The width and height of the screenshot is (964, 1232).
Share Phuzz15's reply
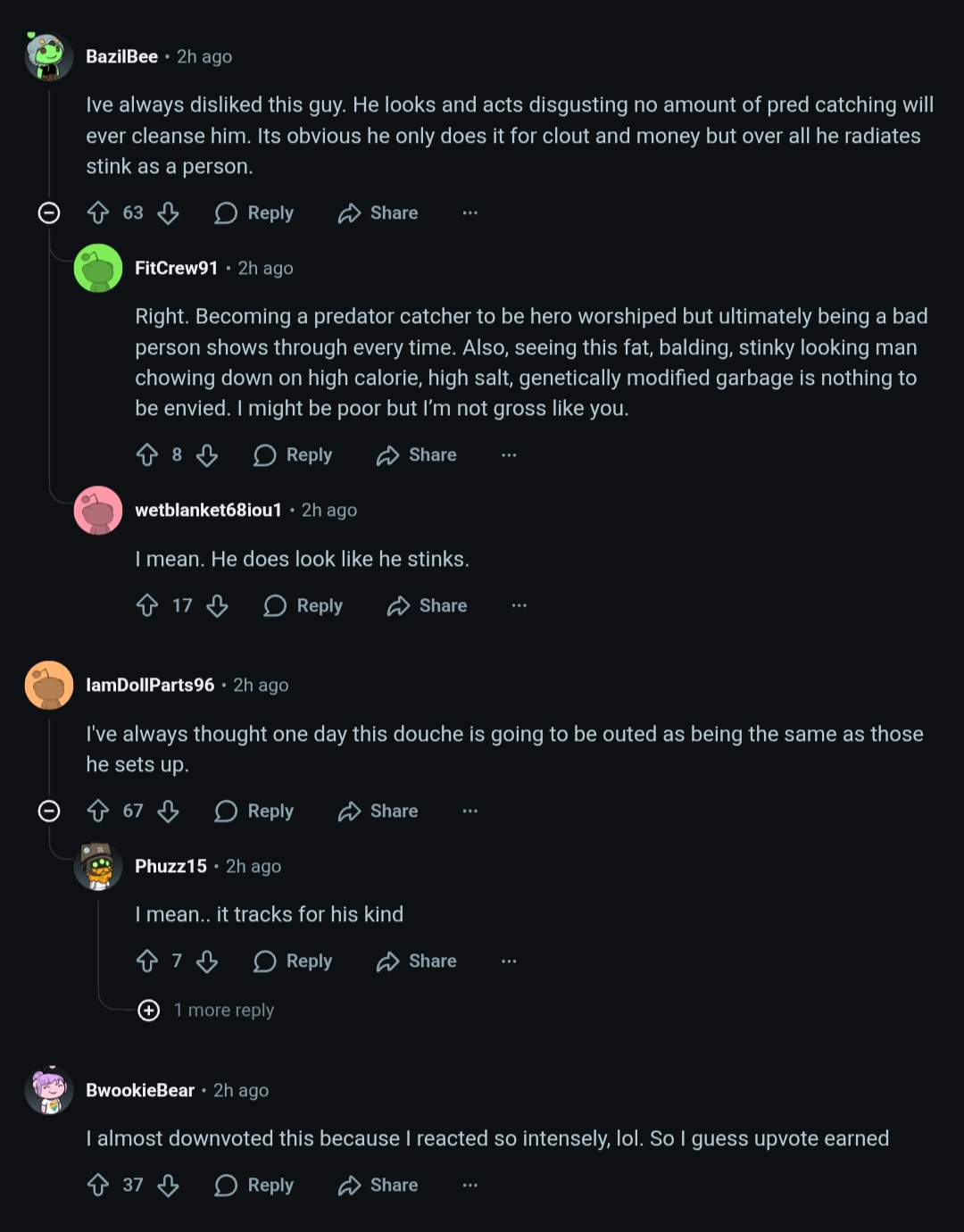pos(417,961)
